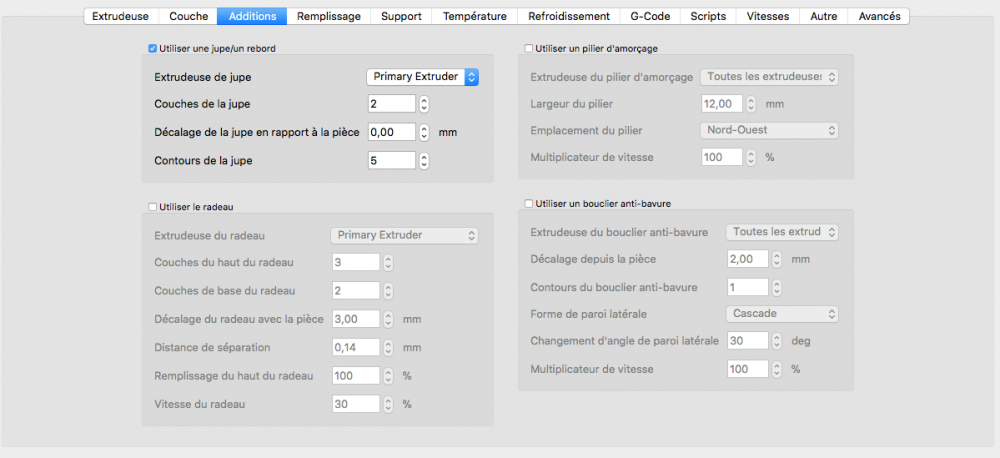The width and height of the screenshot is (1000, 458).
Task: Check Utiliser un bouclier anti-bavure
Action: click(529, 203)
